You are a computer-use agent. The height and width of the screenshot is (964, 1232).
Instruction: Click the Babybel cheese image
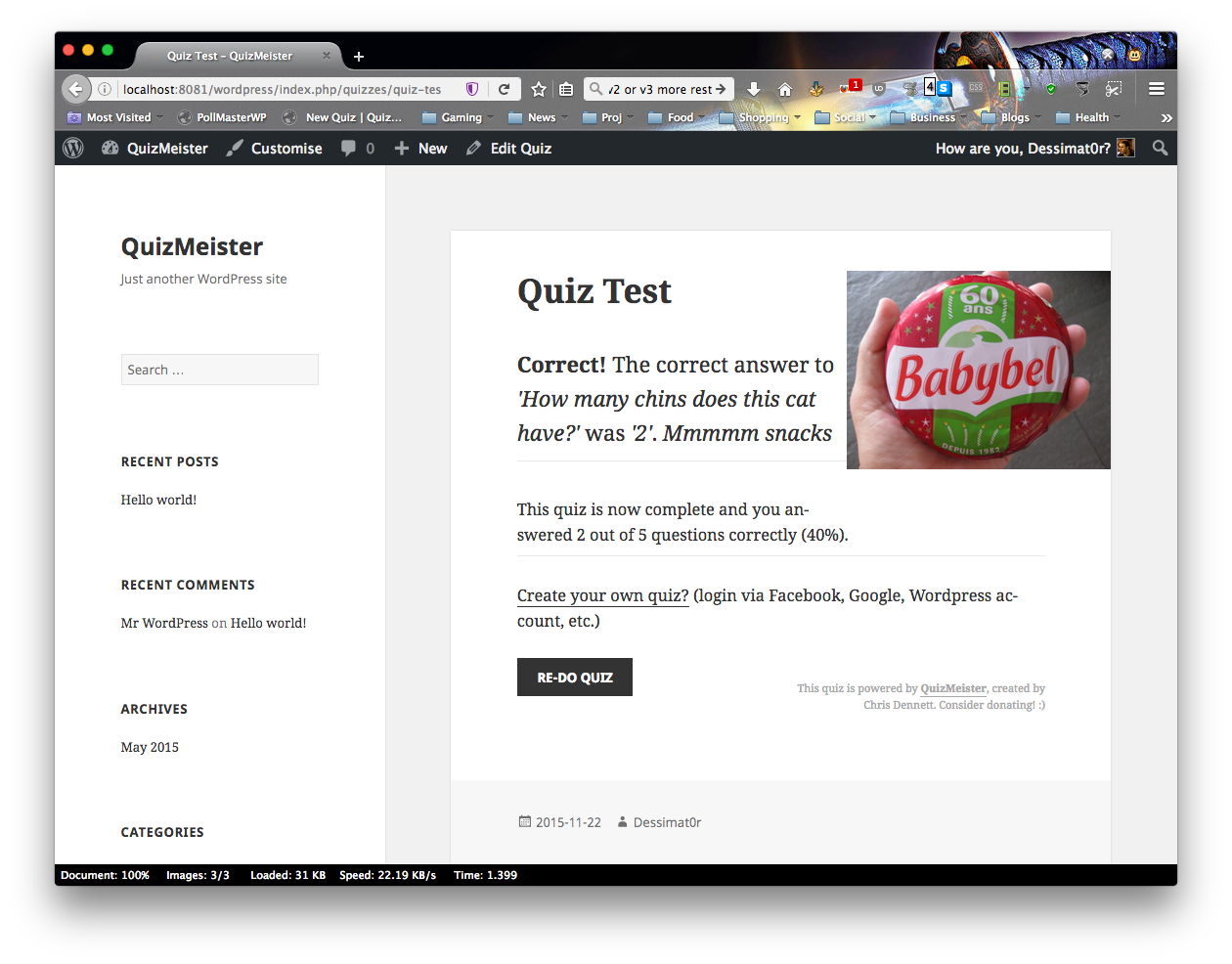979,370
